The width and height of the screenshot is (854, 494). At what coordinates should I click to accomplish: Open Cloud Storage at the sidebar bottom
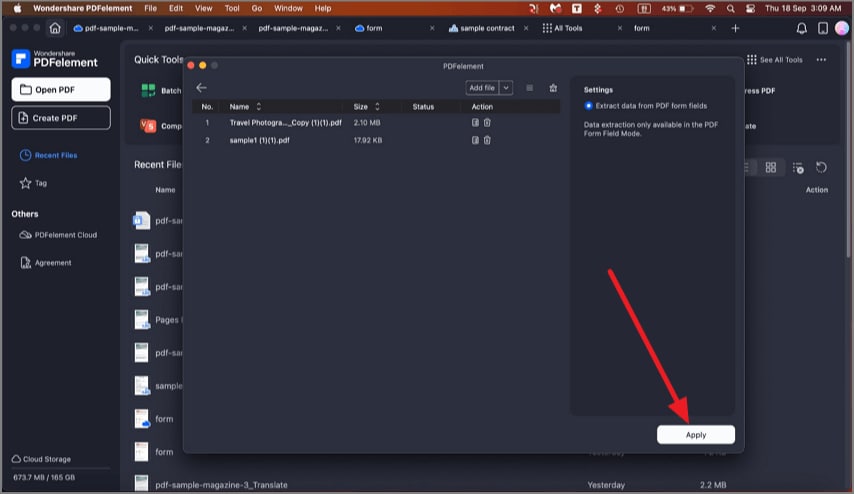click(x=41, y=459)
